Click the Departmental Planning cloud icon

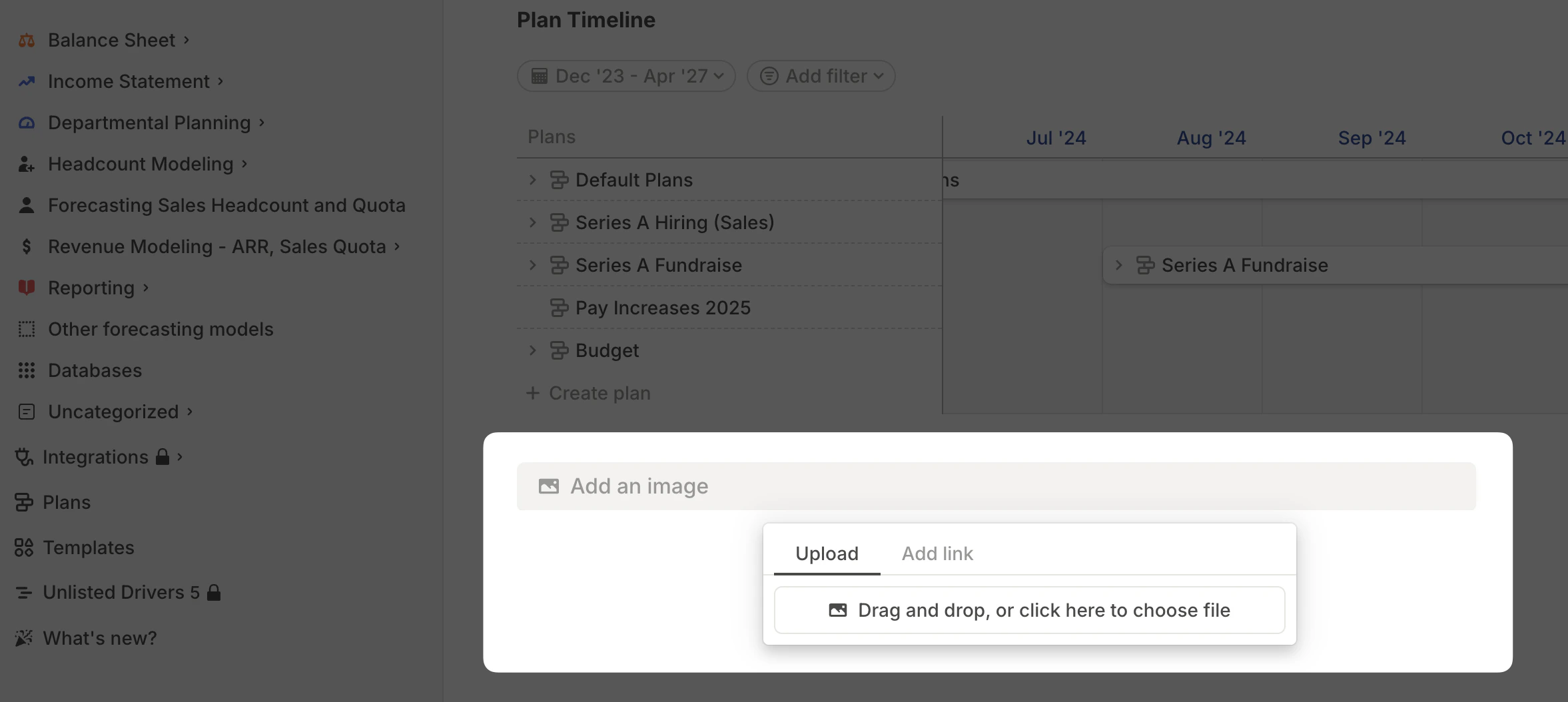(26, 123)
